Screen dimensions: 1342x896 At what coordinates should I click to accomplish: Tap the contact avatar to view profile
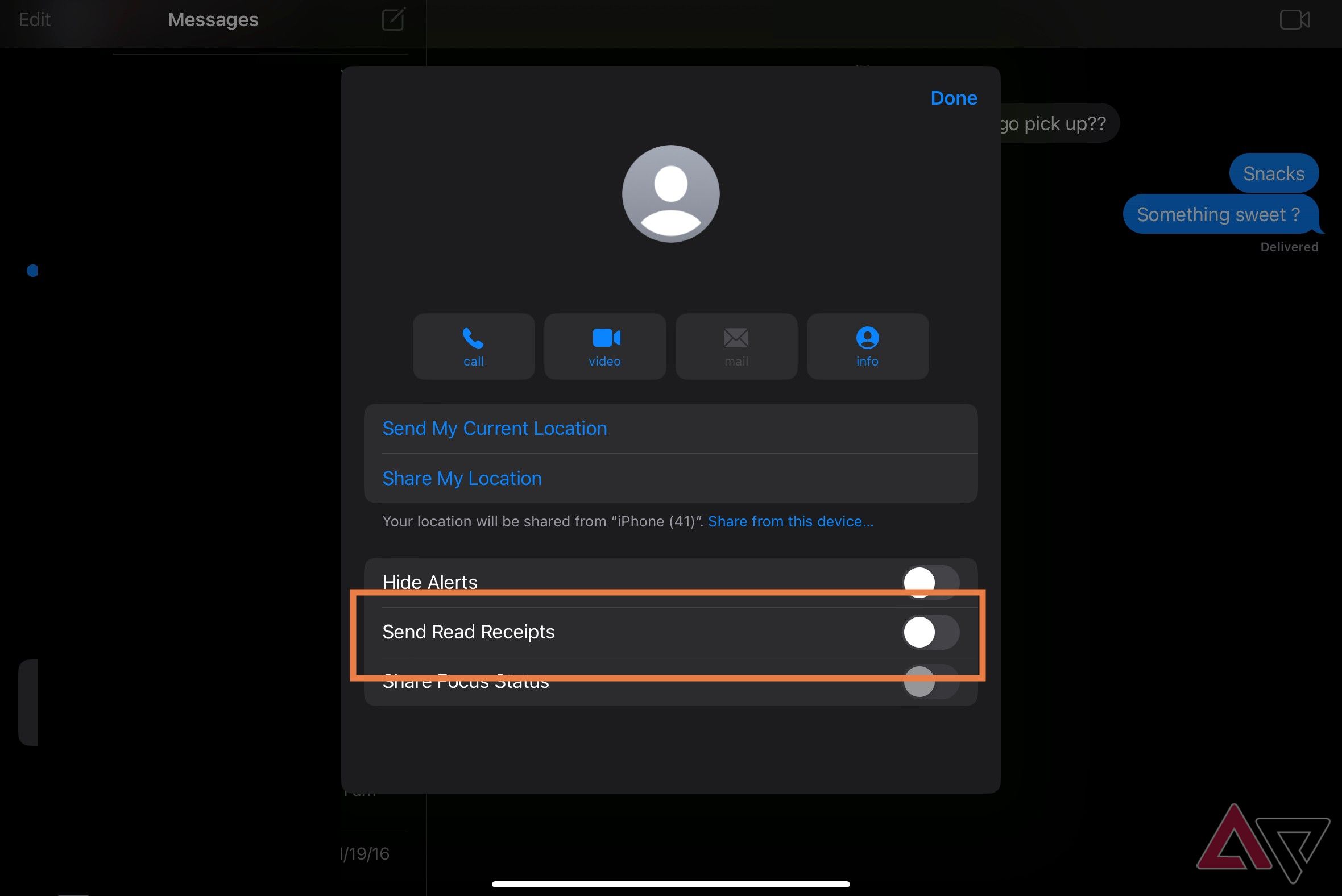[x=670, y=193]
